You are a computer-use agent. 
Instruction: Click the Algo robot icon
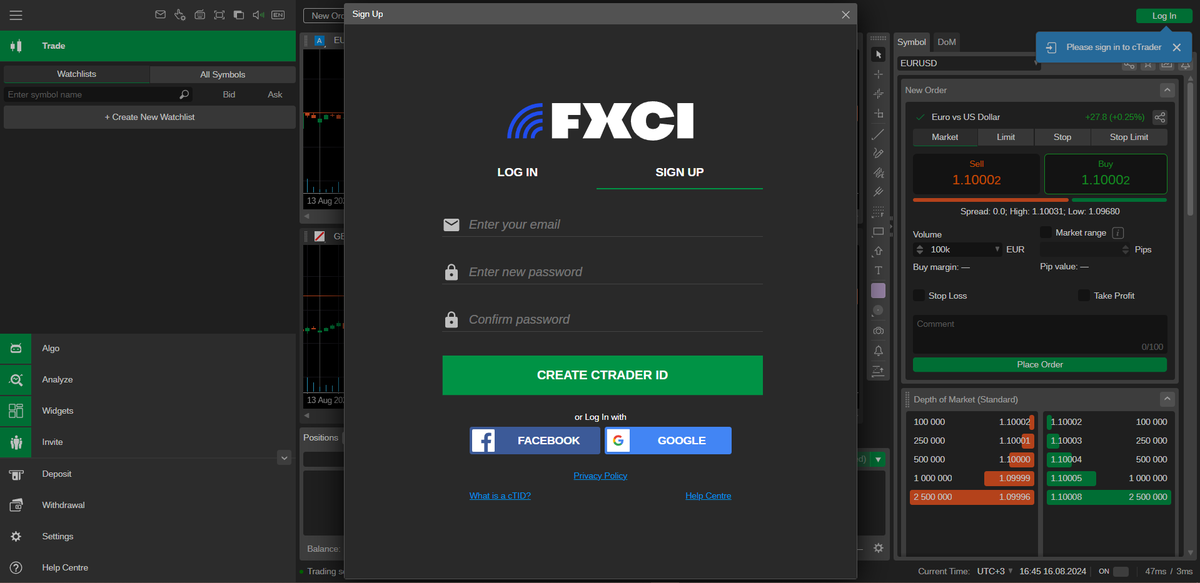point(16,348)
